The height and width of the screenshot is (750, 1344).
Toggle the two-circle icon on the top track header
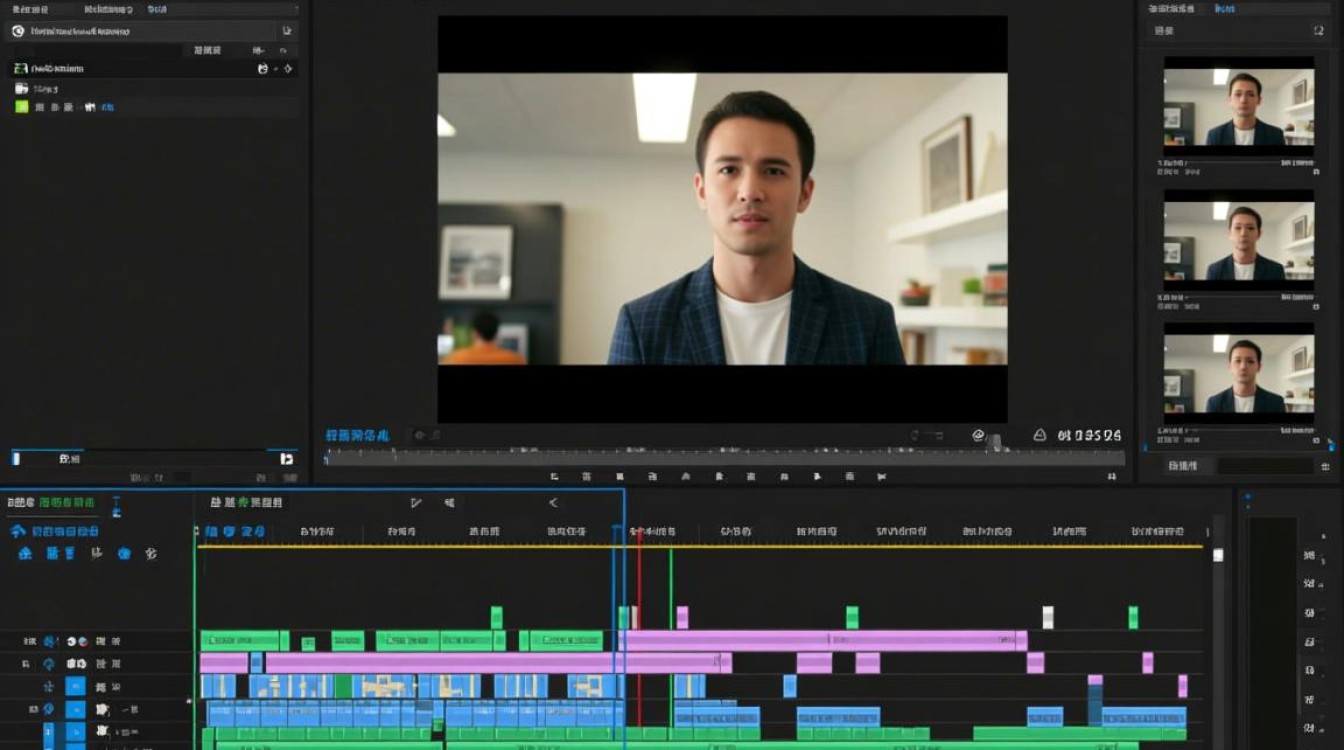77,640
